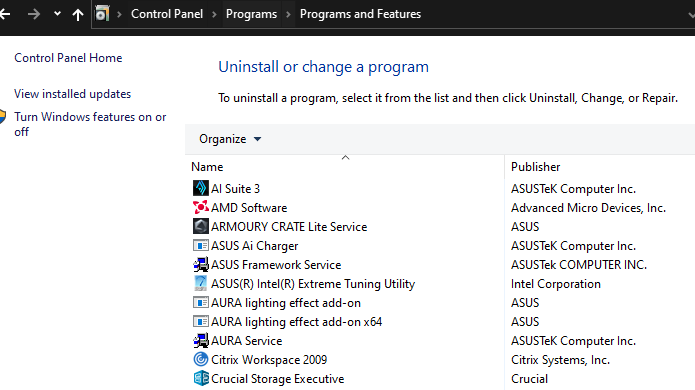Image resolution: width=695 pixels, height=390 pixels.
Task: Click the Citrix Workspace 2009 icon
Action: 201,359
